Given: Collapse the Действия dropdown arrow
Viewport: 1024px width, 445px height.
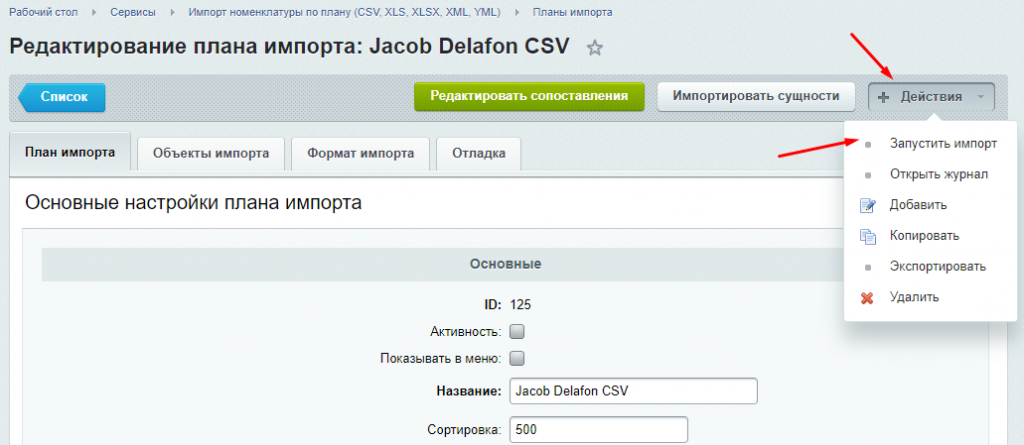Looking at the screenshot, I should coord(980,97).
